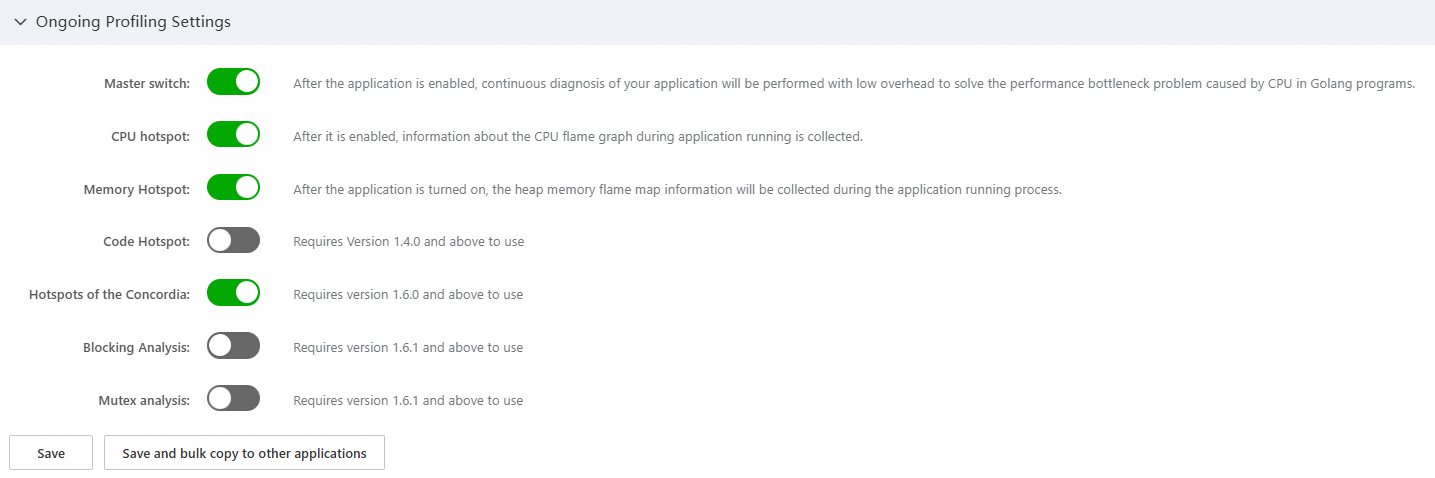Click the CPU hotspot label
This screenshot has height=478, width=1435.
tap(150, 137)
